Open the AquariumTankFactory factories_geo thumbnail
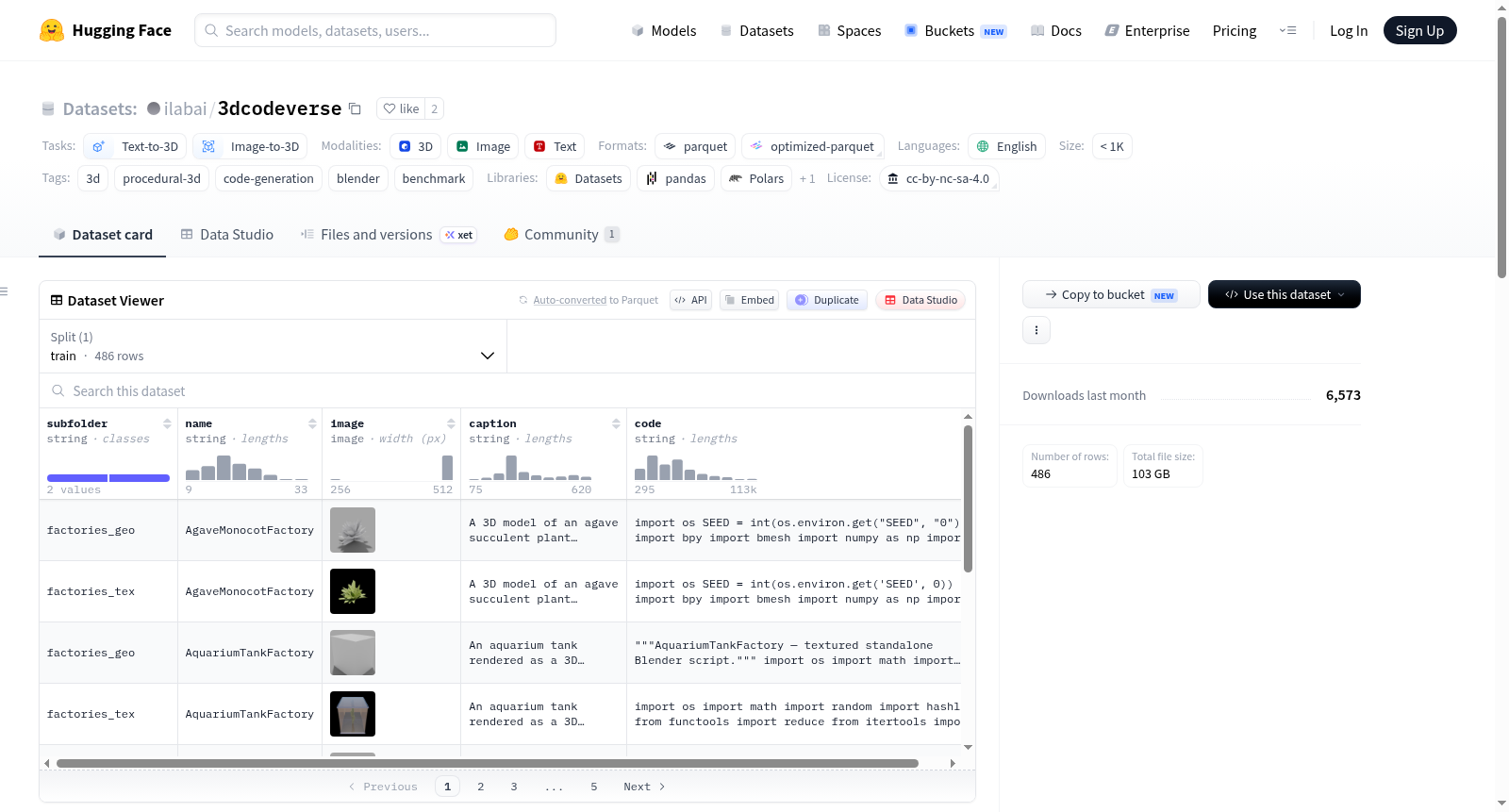This screenshot has width=1509, height=812. (353, 653)
